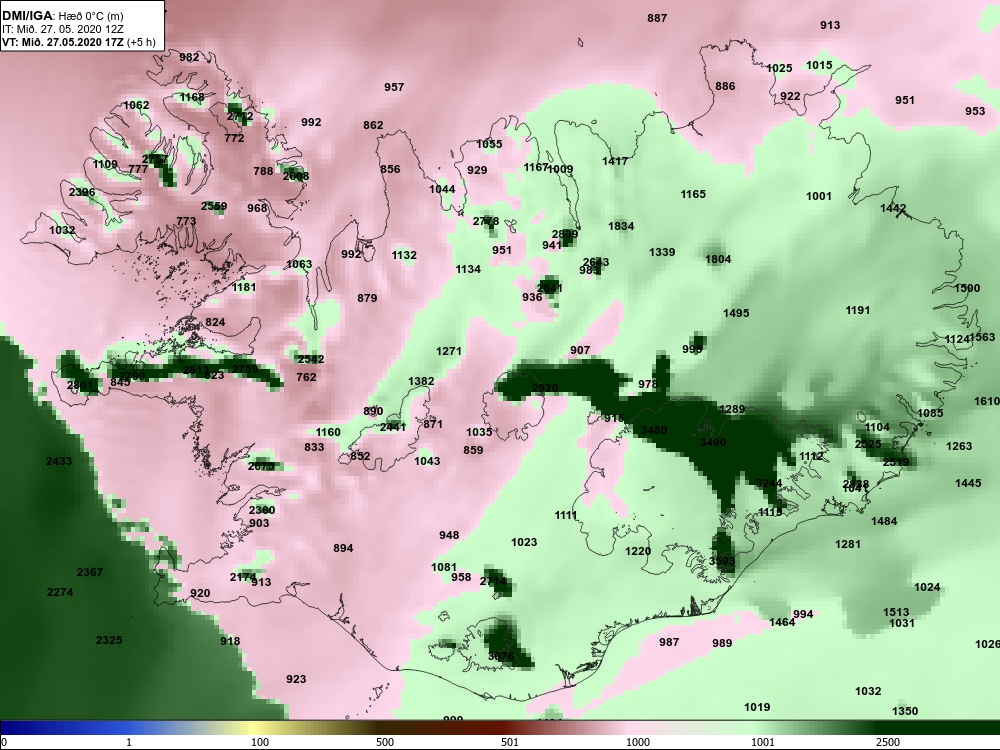The image size is (1000, 750).
Task: Click the map value 1191
Action: click(x=858, y=310)
